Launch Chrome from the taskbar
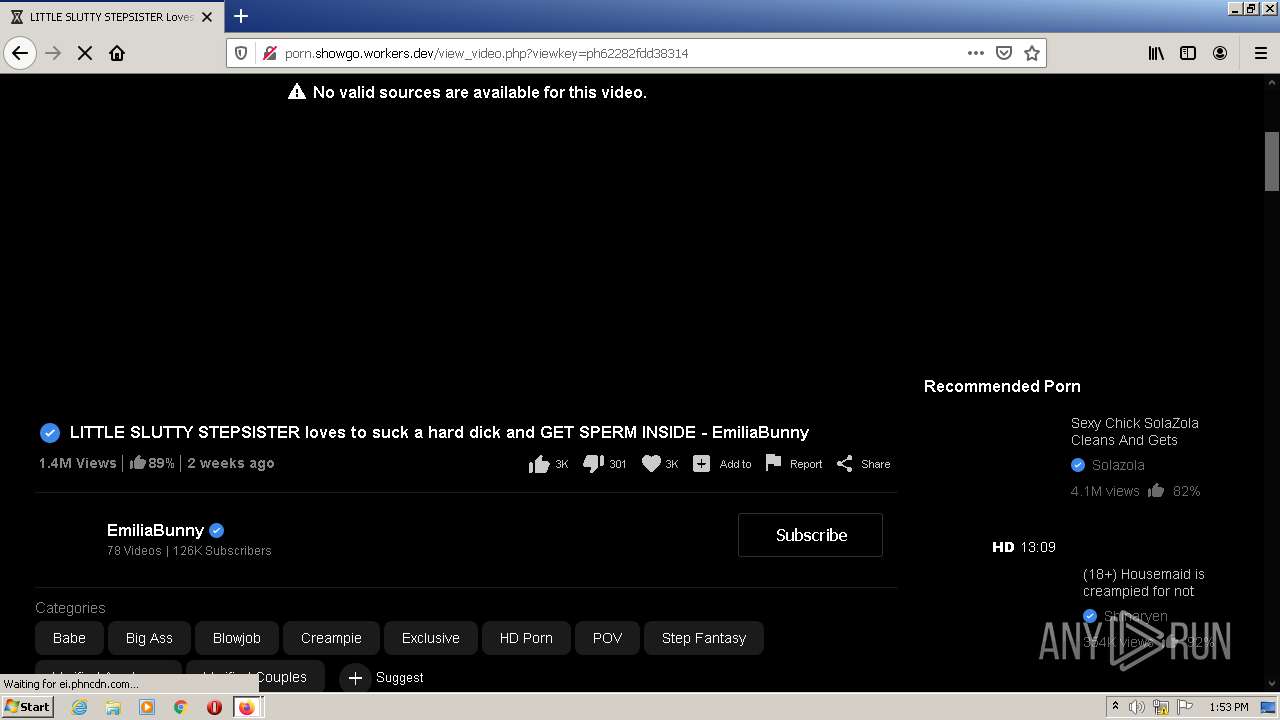The width and height of the screenshot is (1280, 720). coord(181,707)
